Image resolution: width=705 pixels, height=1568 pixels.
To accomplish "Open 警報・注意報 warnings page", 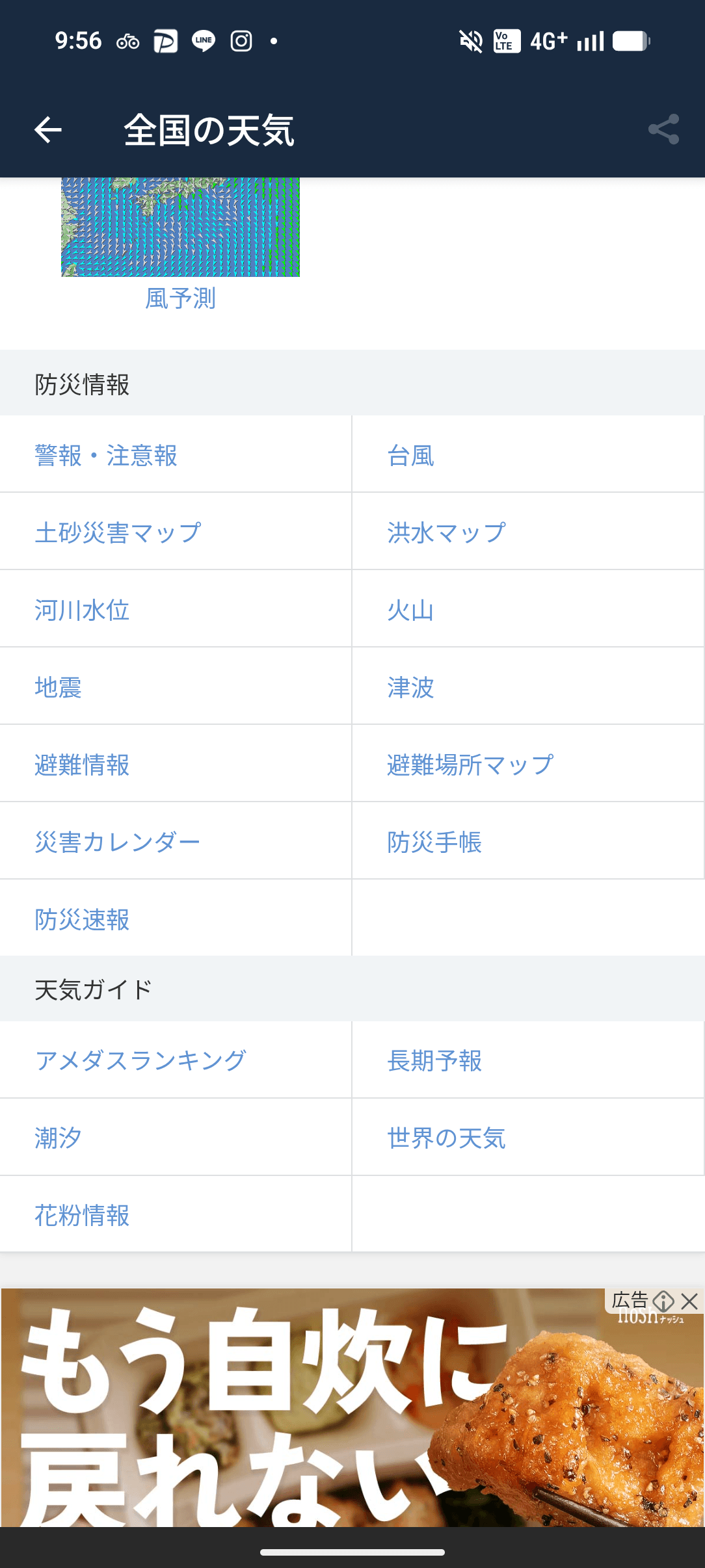I will click(106, 455).
